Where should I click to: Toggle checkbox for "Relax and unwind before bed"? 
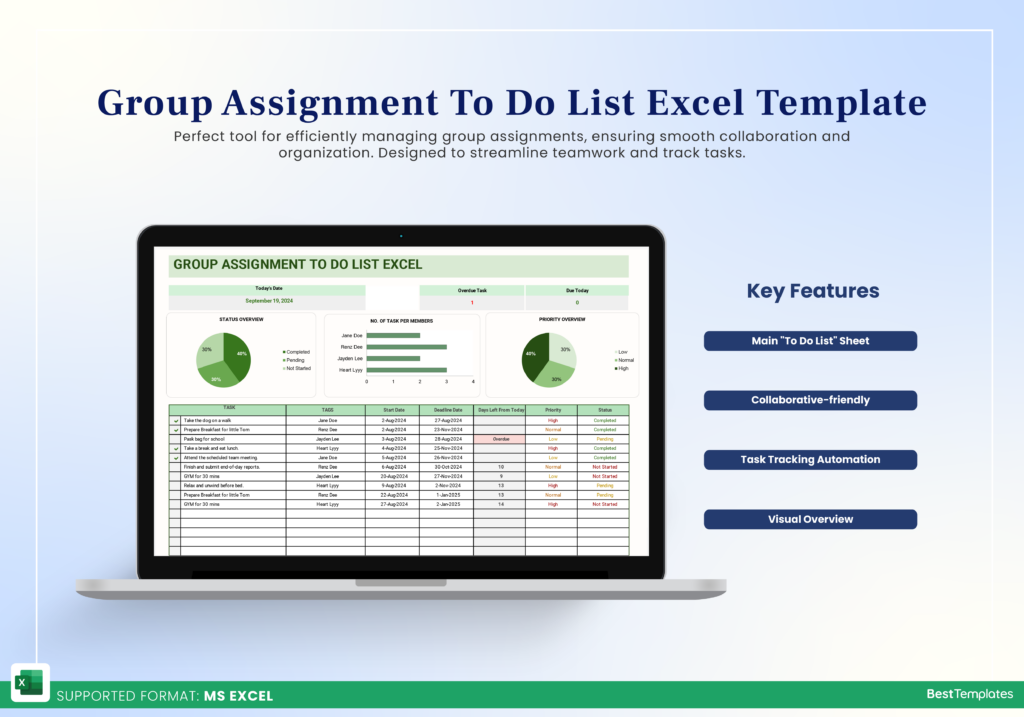[x=175, y=486]
